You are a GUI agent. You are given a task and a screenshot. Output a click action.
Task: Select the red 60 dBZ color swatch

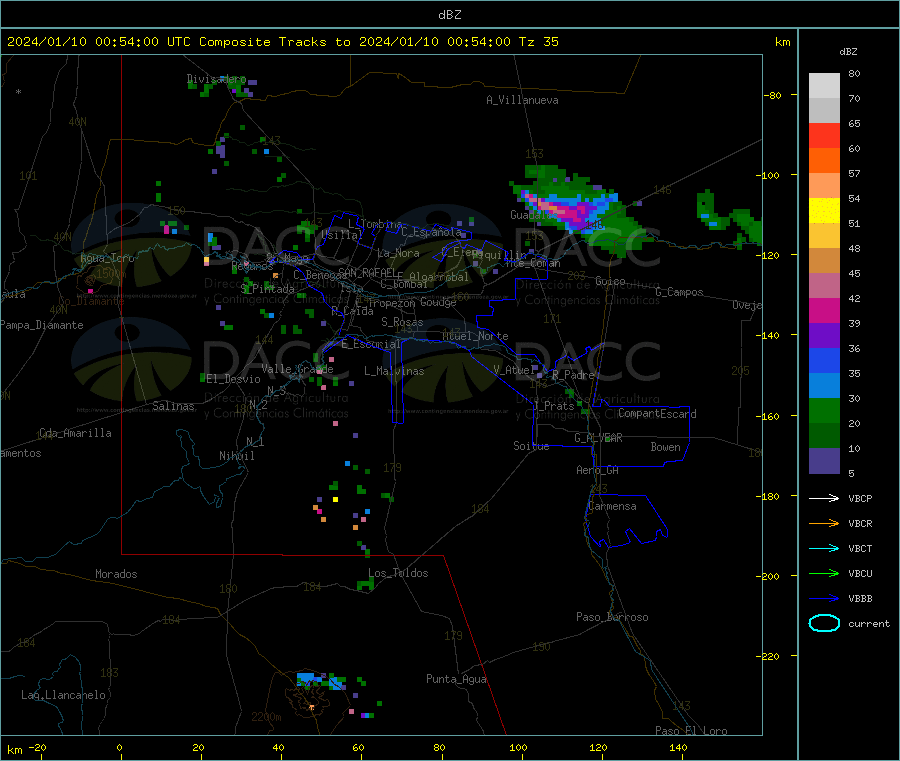[824, 135]
